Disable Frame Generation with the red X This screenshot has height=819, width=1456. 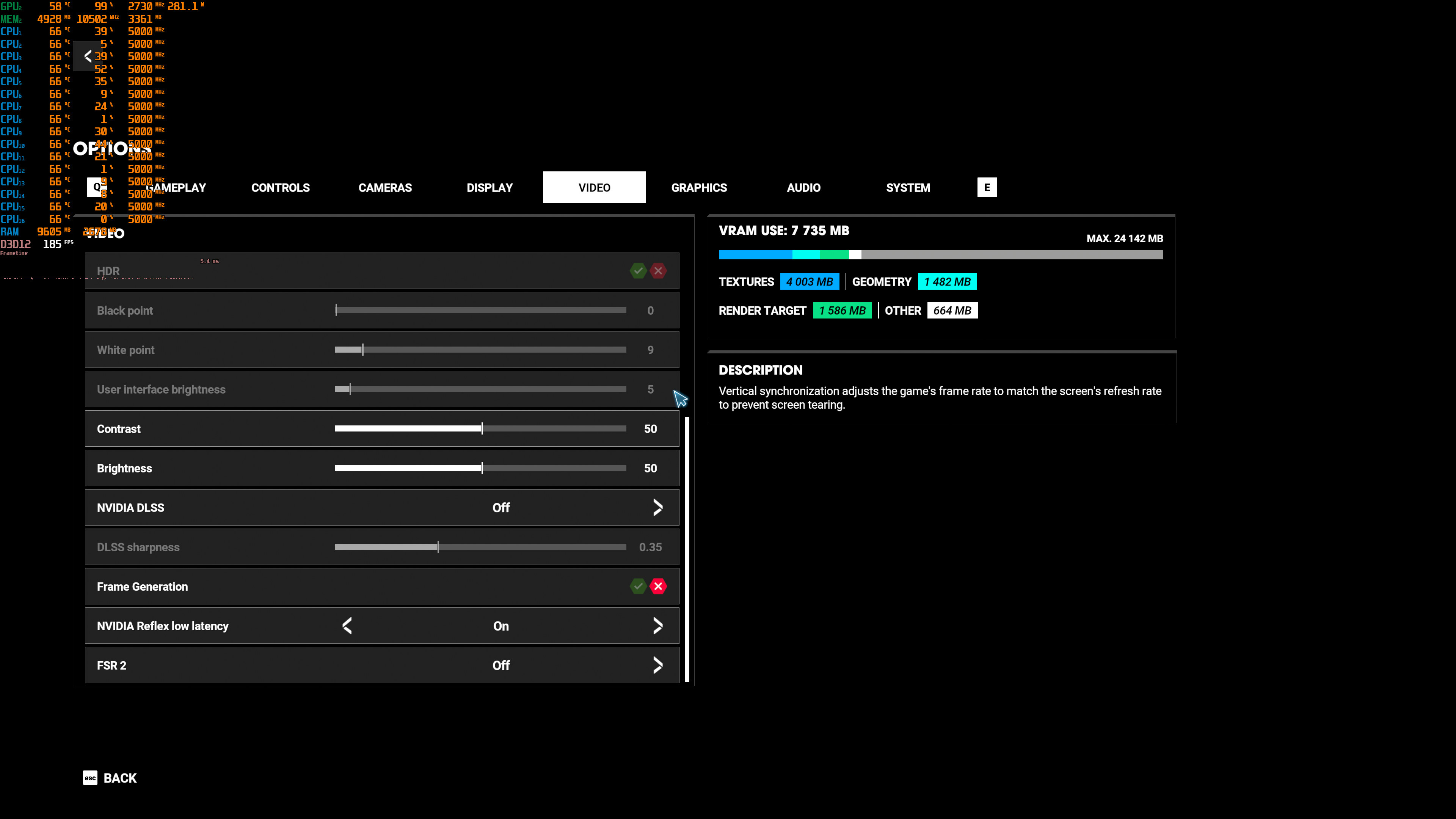pyautogui.click(x=658, y=586)
